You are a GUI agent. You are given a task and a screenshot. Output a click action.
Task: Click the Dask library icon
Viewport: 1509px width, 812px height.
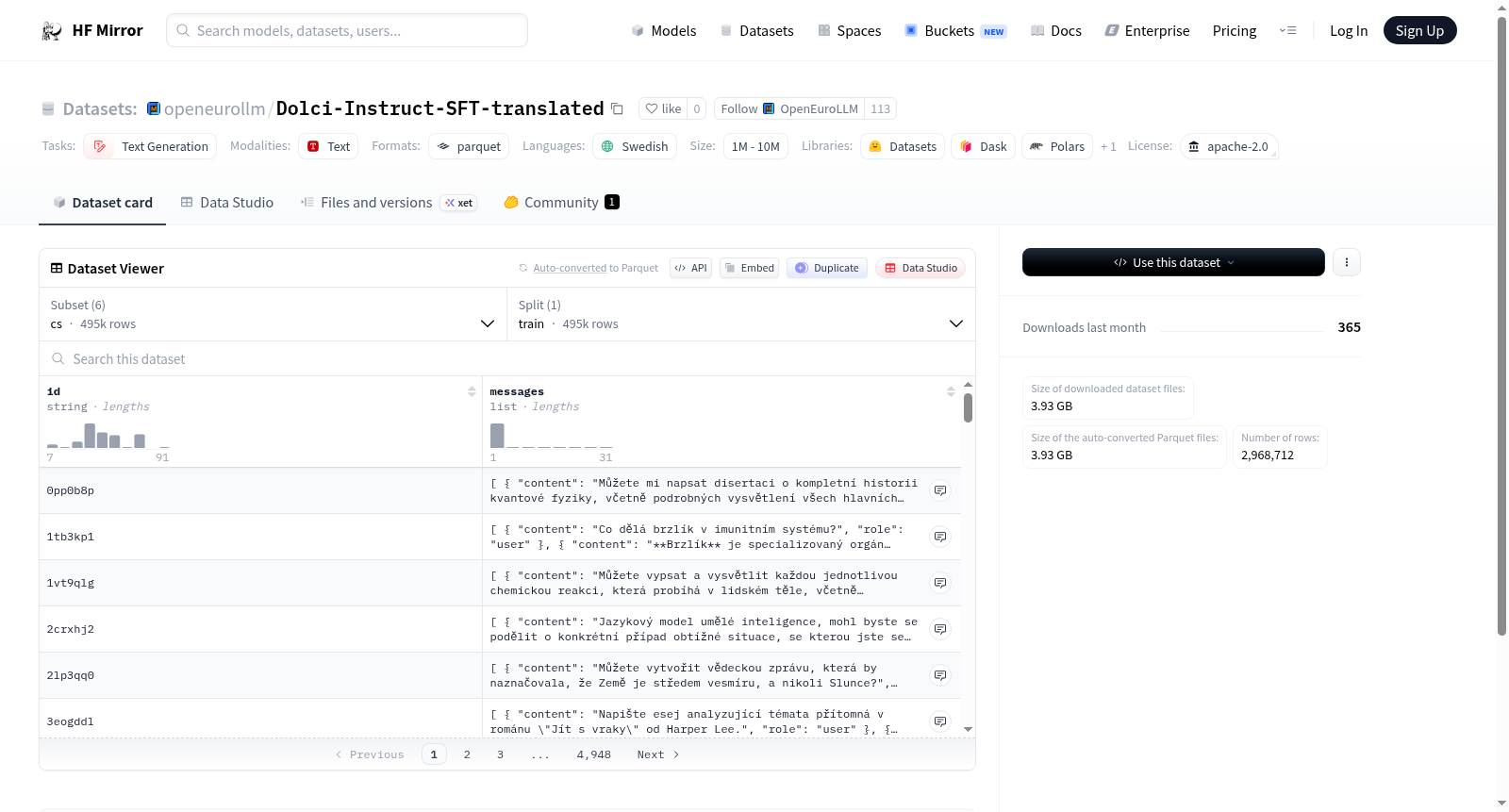click(x=966, y=146)
